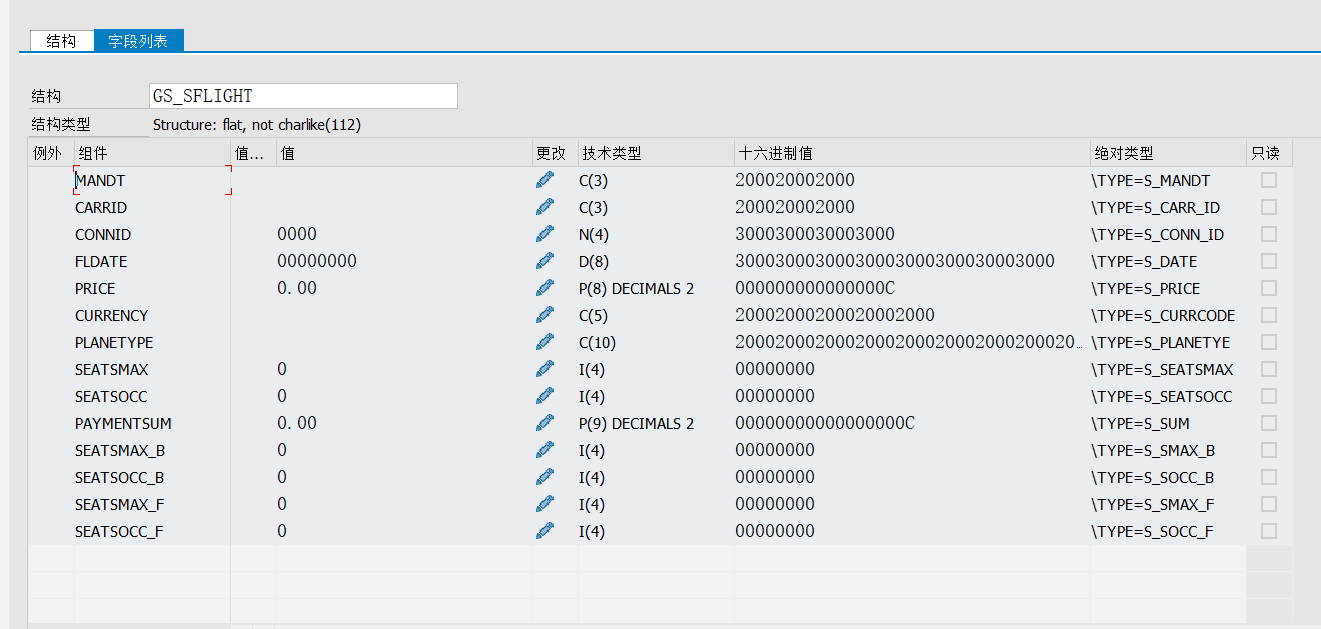
Task: Select the edit pencil for SEATSOCC
Action: (x=544, y=395)
